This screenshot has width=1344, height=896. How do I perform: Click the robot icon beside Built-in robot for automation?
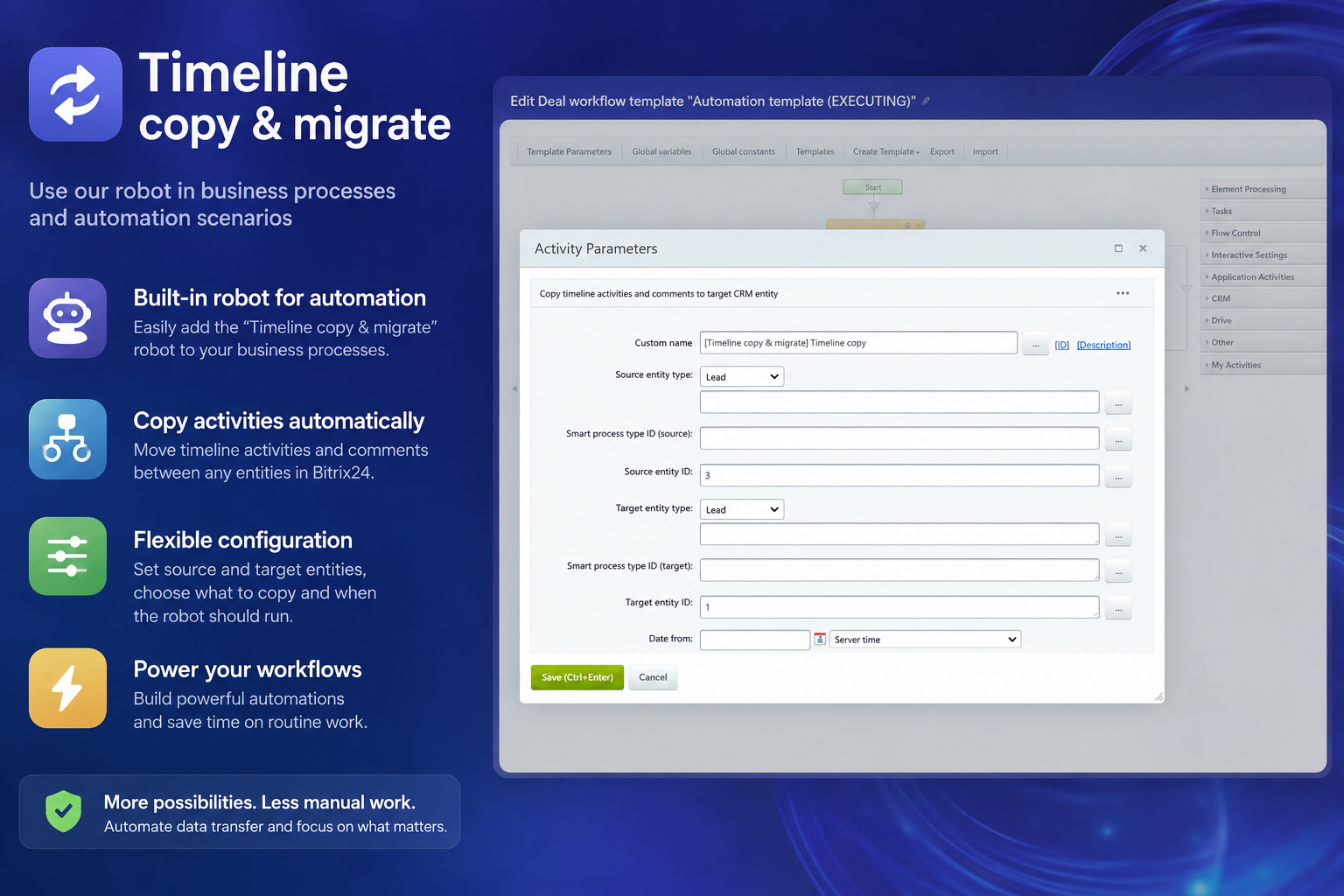point(67,318)
